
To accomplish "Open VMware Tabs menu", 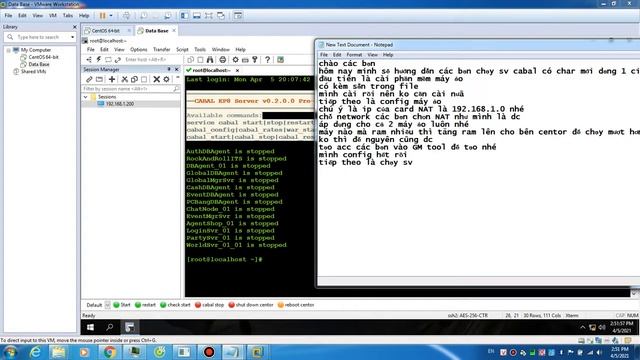I will coord(68,16).
